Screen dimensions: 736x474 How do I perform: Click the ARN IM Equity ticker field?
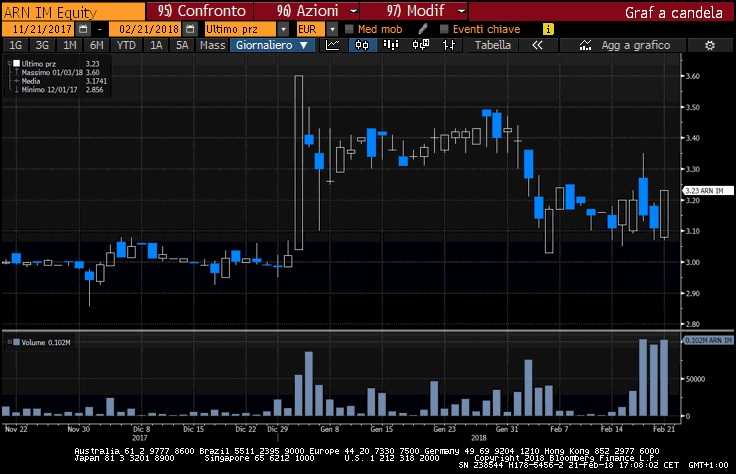pyautogui.click(x=74, y=11)
